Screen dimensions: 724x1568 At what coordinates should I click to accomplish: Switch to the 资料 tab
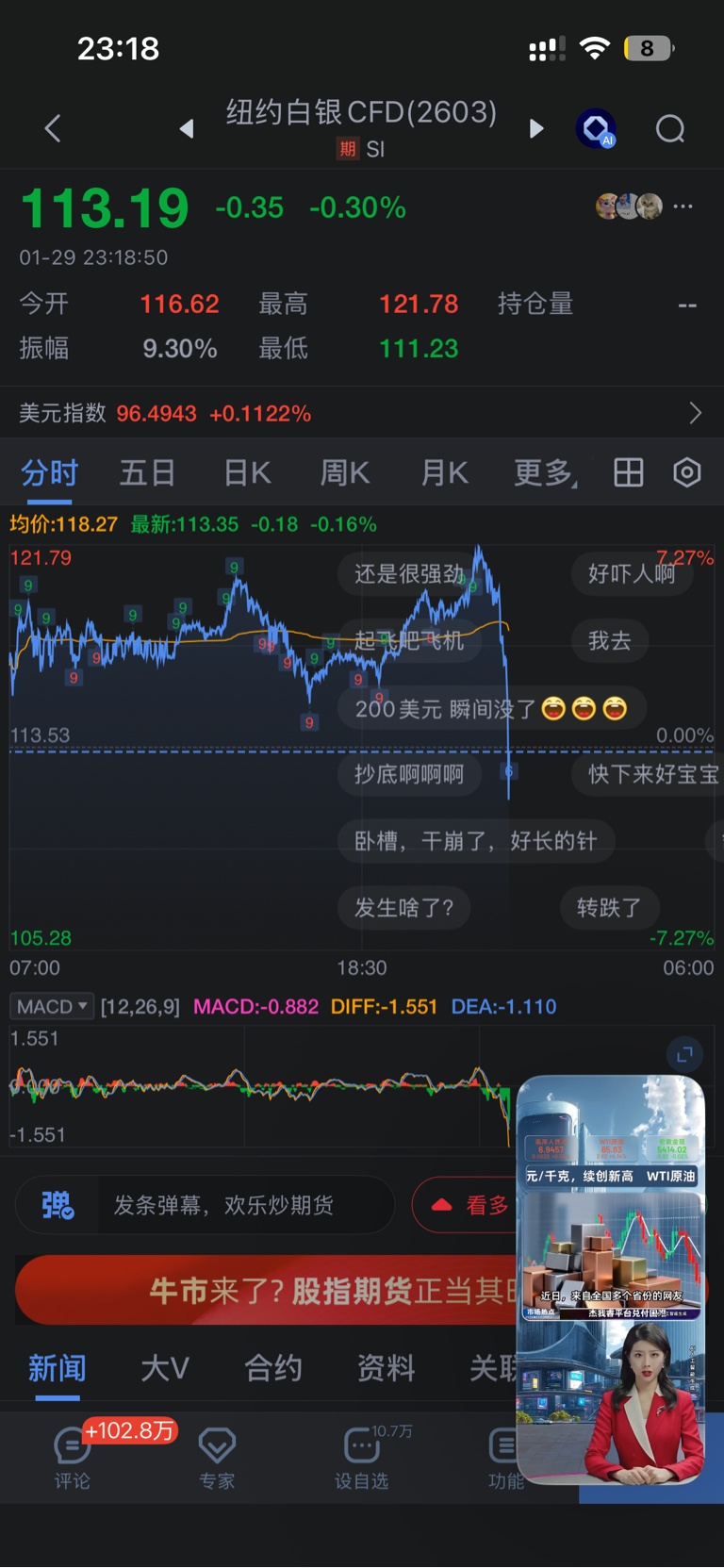pos(386,1368)
